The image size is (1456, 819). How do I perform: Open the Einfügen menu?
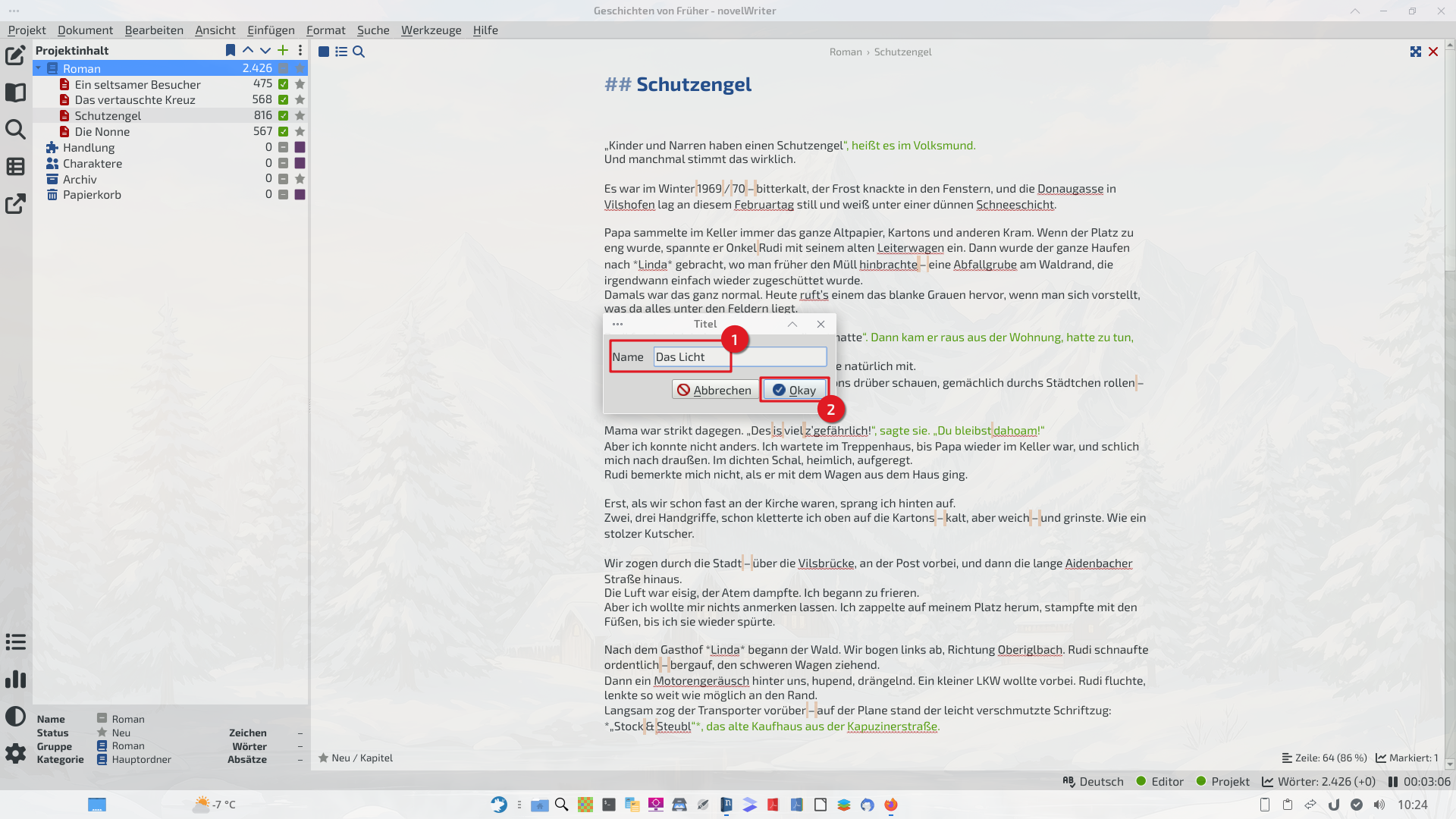point(271,30)
